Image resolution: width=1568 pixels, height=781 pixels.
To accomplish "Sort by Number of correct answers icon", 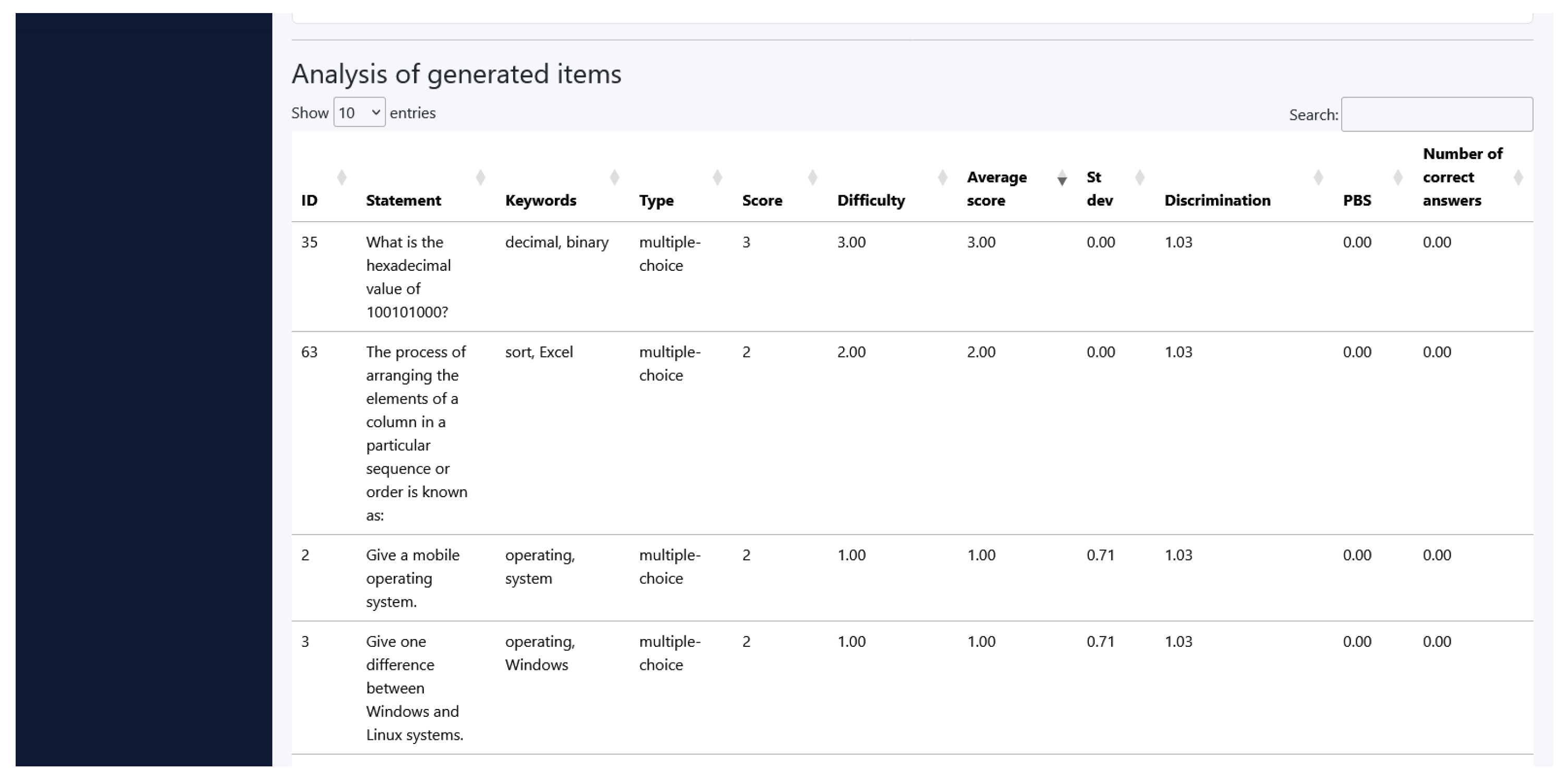I will click(1518, 177).
